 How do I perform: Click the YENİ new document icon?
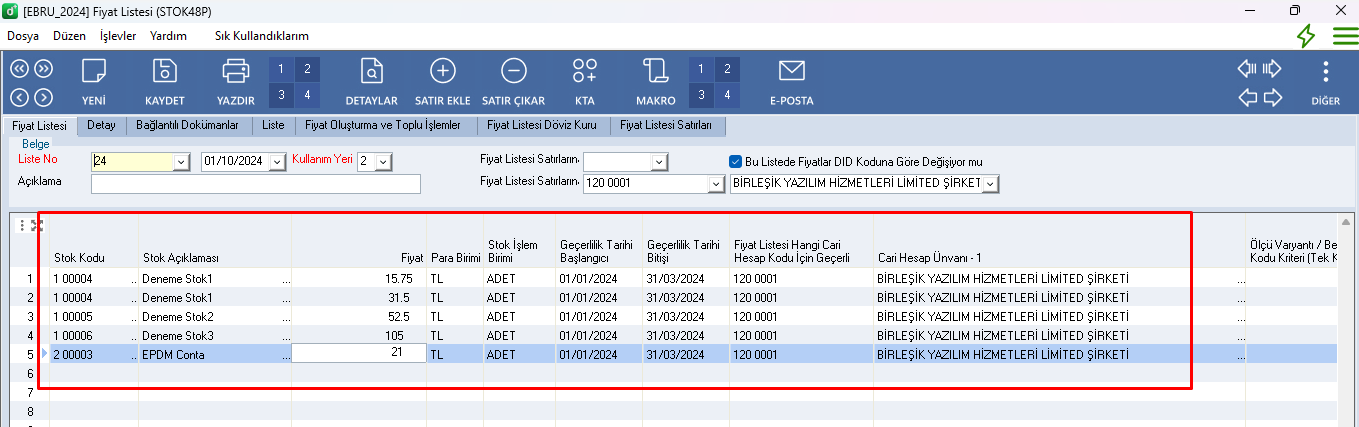point(94,72)
